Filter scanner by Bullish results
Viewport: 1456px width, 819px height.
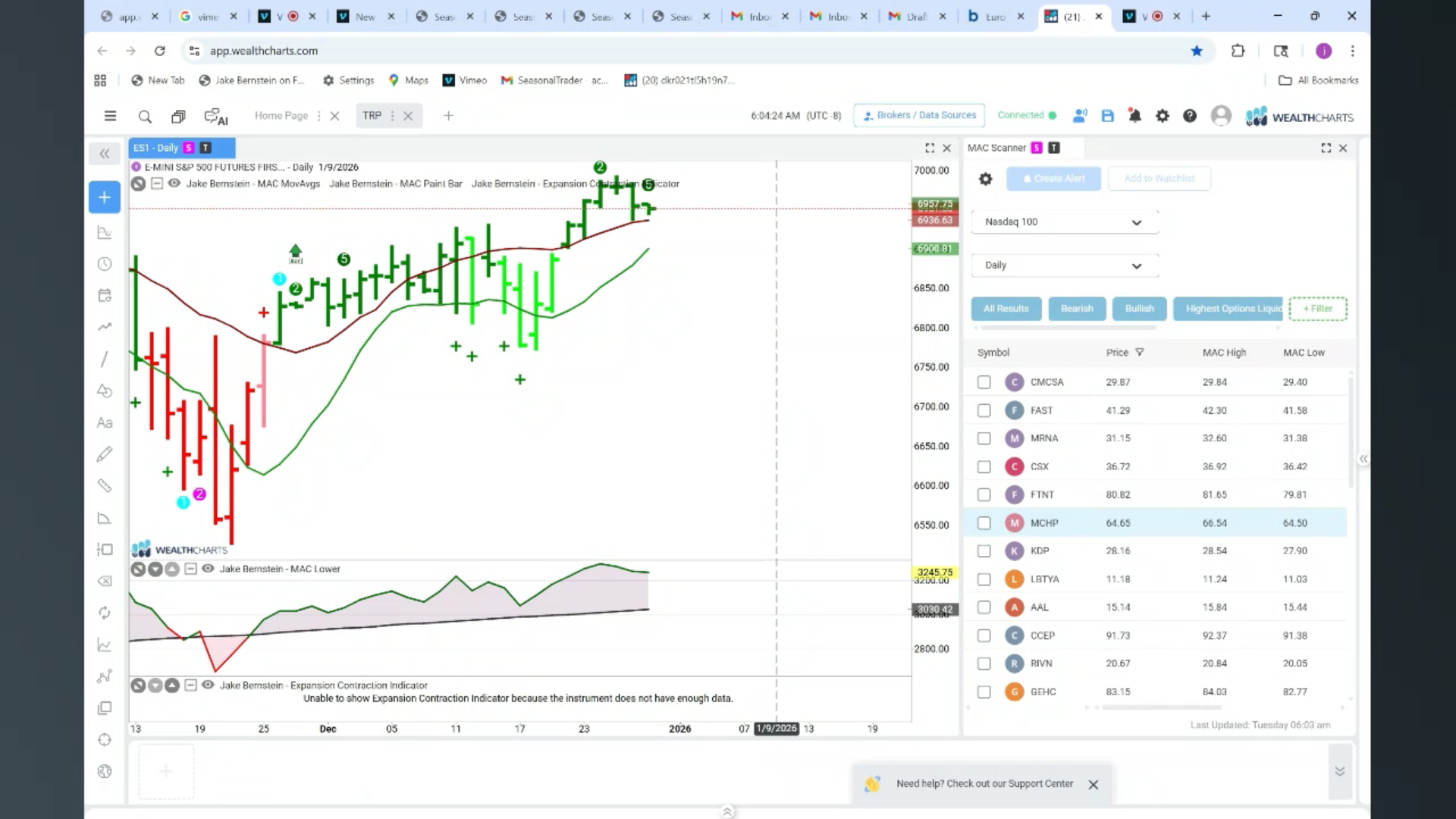(1139, 309)
